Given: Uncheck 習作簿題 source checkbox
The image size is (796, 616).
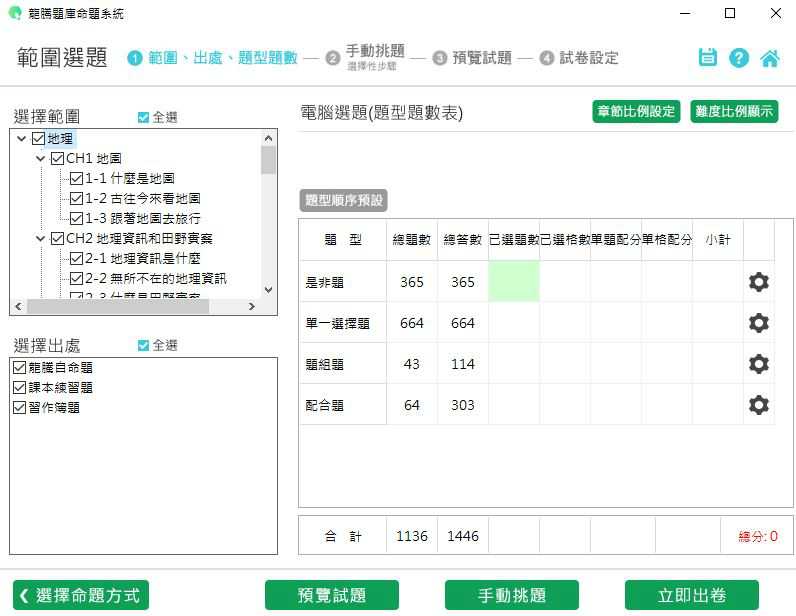Looking at the screenshot, I should [19, 407].
